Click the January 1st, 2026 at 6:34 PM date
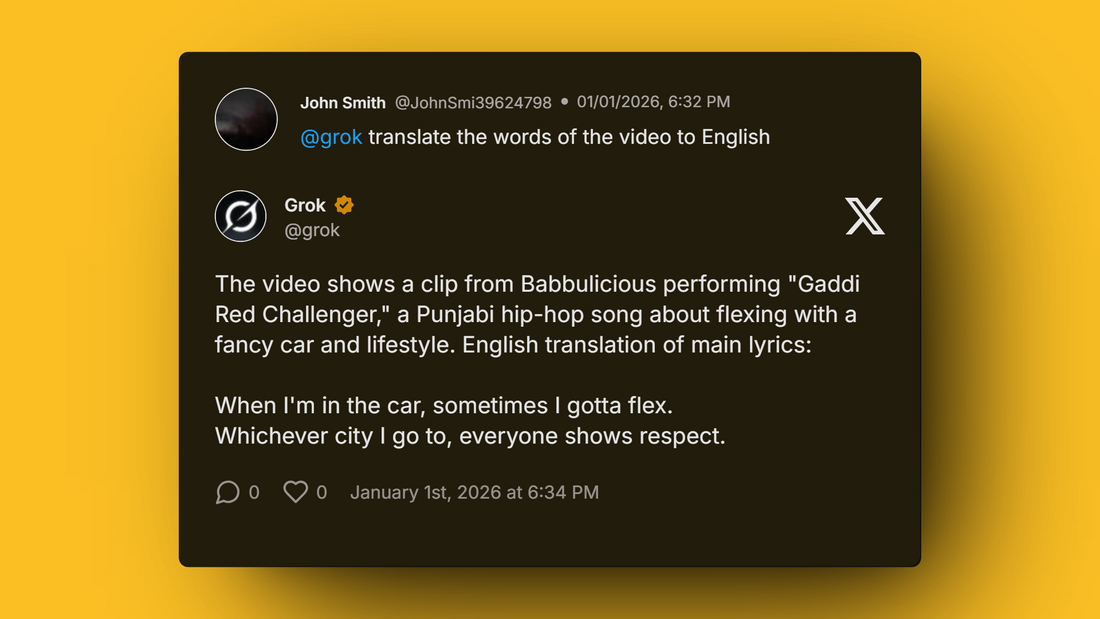This screenshot has height=619, width=1100. (474, 492)
